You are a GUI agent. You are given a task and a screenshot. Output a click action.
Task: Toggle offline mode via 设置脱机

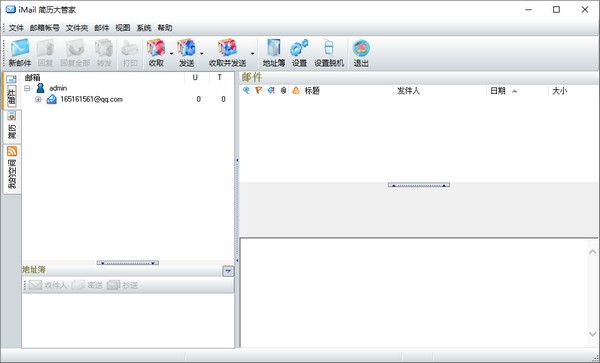point(329,53)
